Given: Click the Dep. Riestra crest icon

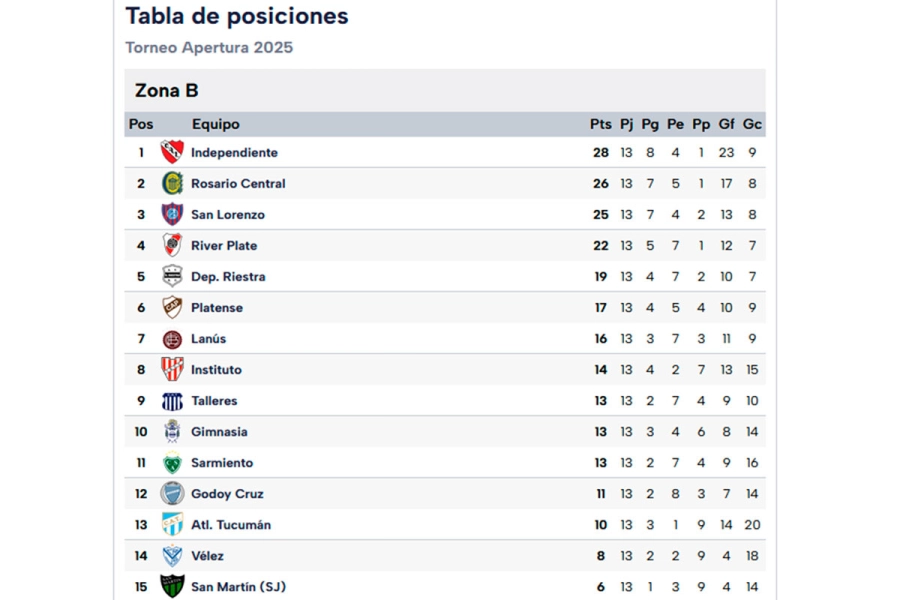Looking at the screenshot, I should [172, 276].
